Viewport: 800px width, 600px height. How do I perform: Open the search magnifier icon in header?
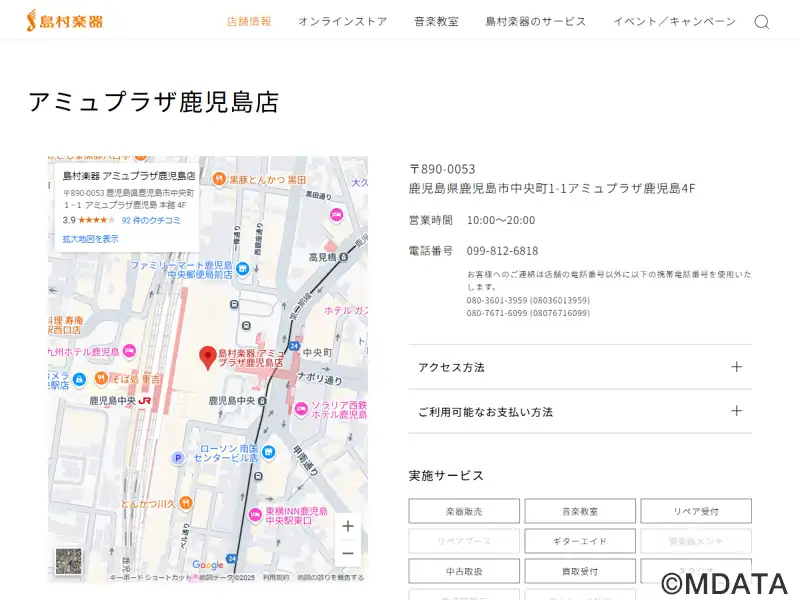pyautogui.click(x=762, y=21)
